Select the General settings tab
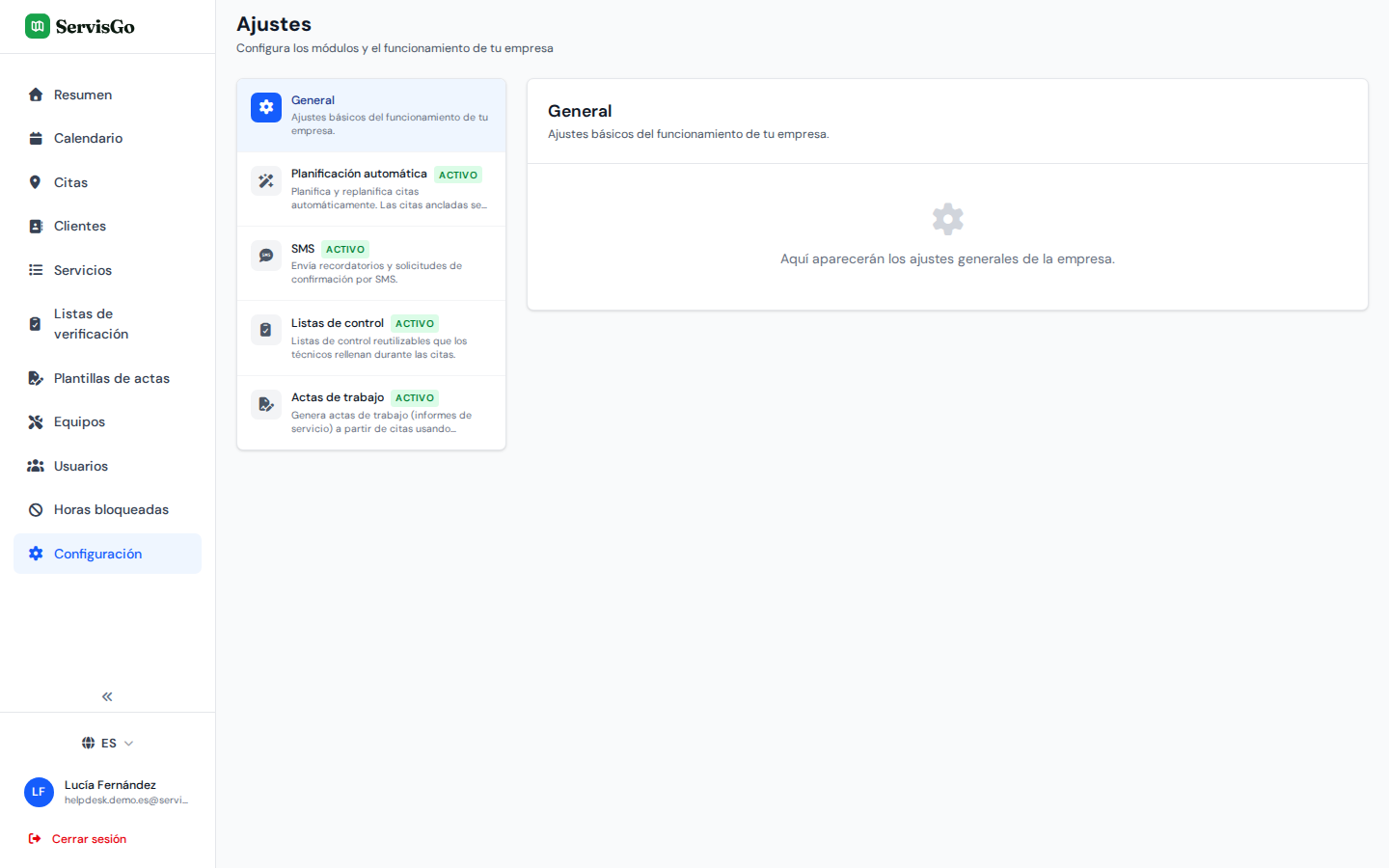This screenshot has height=868, width=1389. pyautogui.click(x=371, y=115)
